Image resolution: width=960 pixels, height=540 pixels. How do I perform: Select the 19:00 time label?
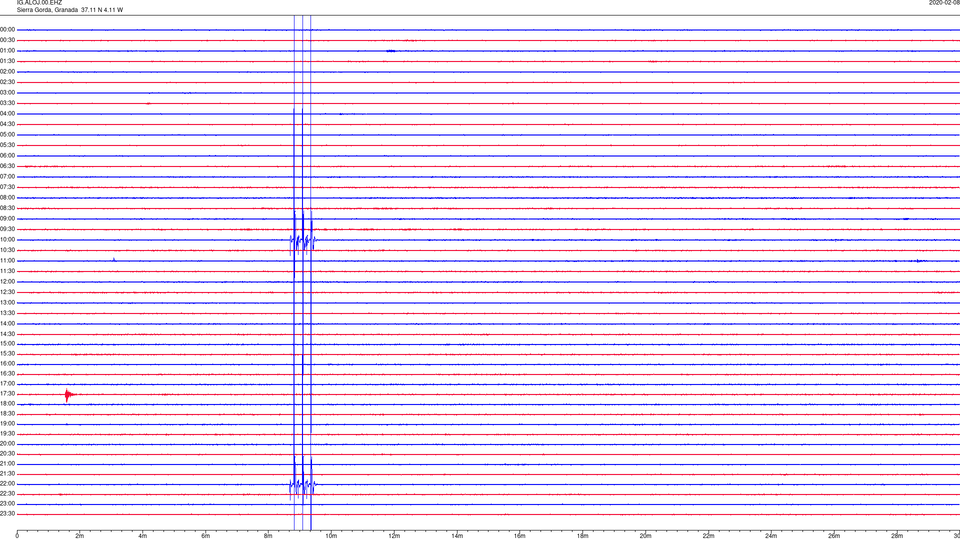click(7, 424)
